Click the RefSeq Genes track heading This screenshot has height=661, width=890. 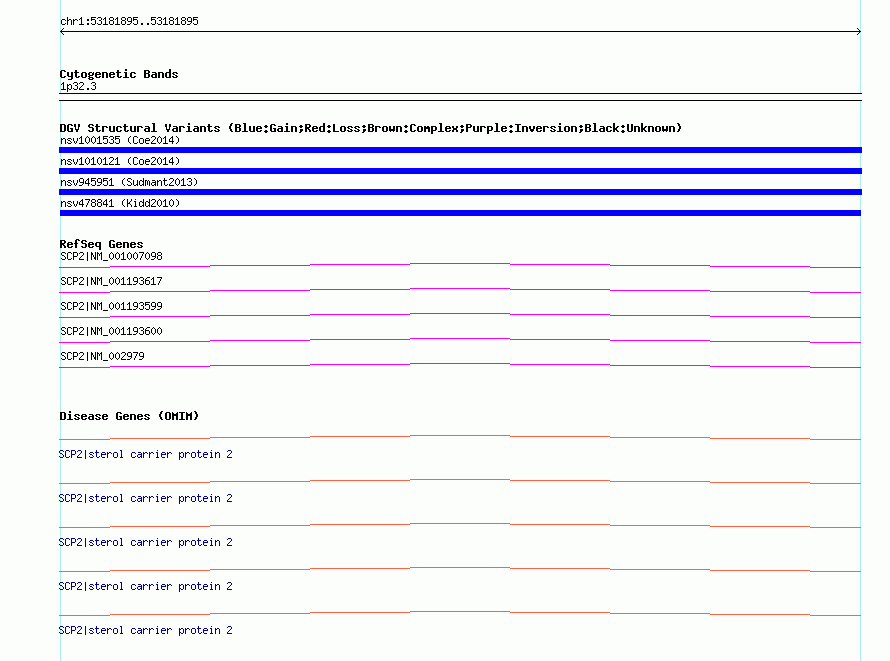point(101,244)
